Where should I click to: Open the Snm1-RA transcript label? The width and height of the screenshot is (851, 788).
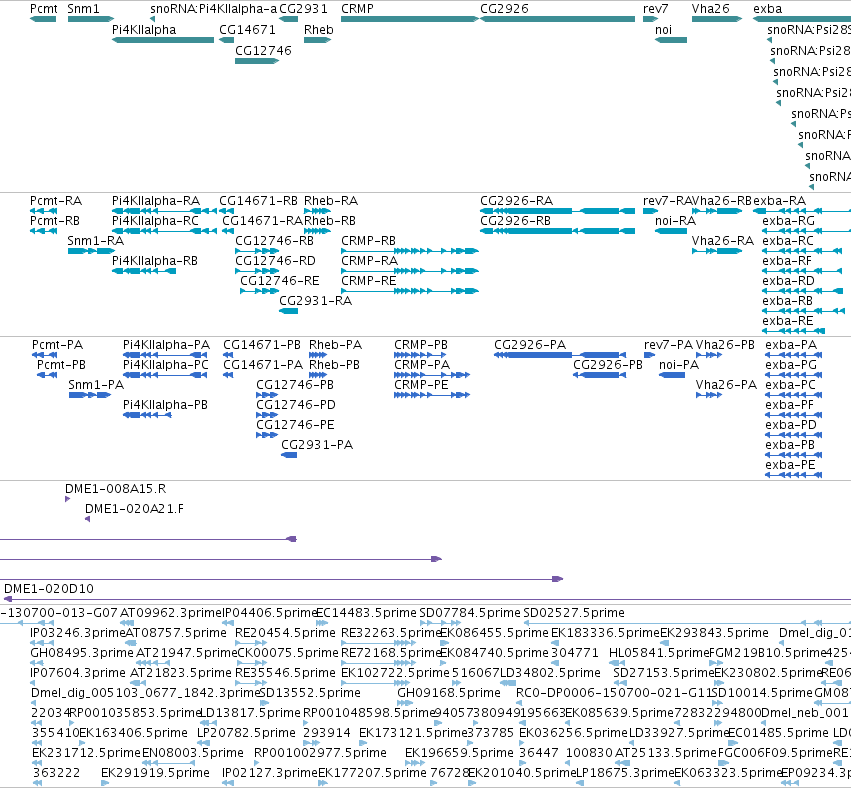pos(96,240)
